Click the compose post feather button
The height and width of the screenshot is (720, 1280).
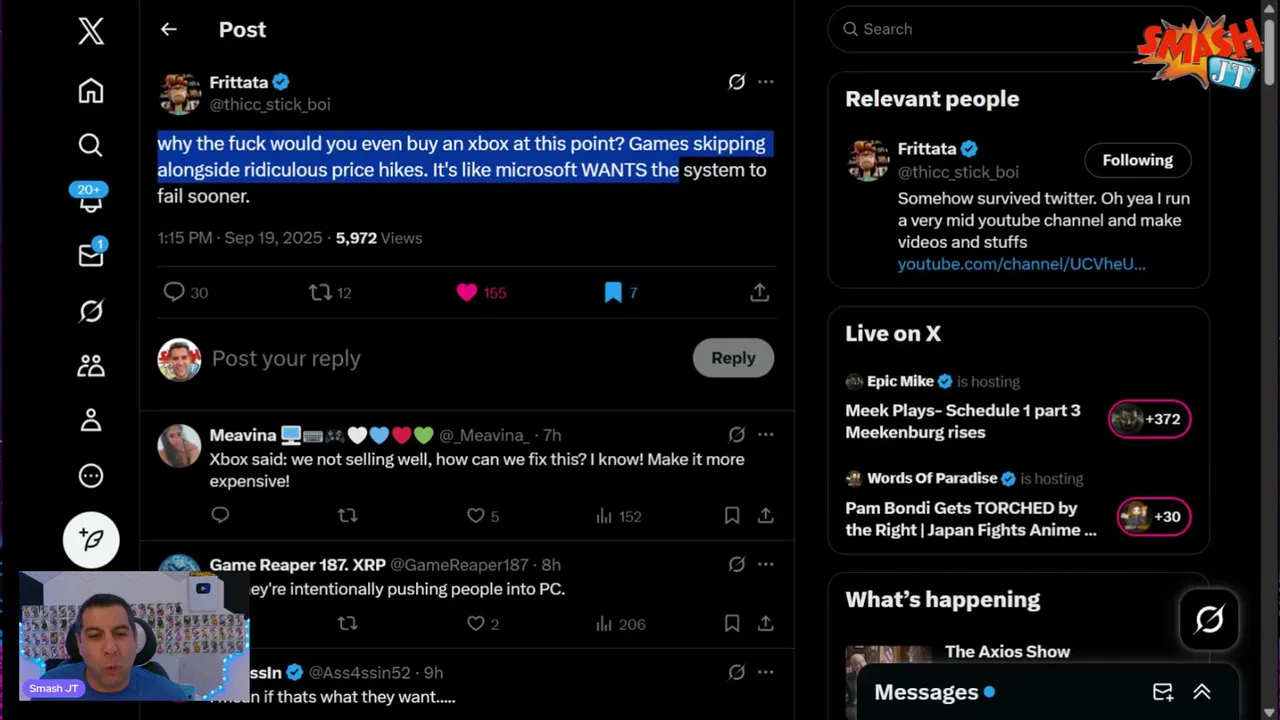tap(91, 539)
